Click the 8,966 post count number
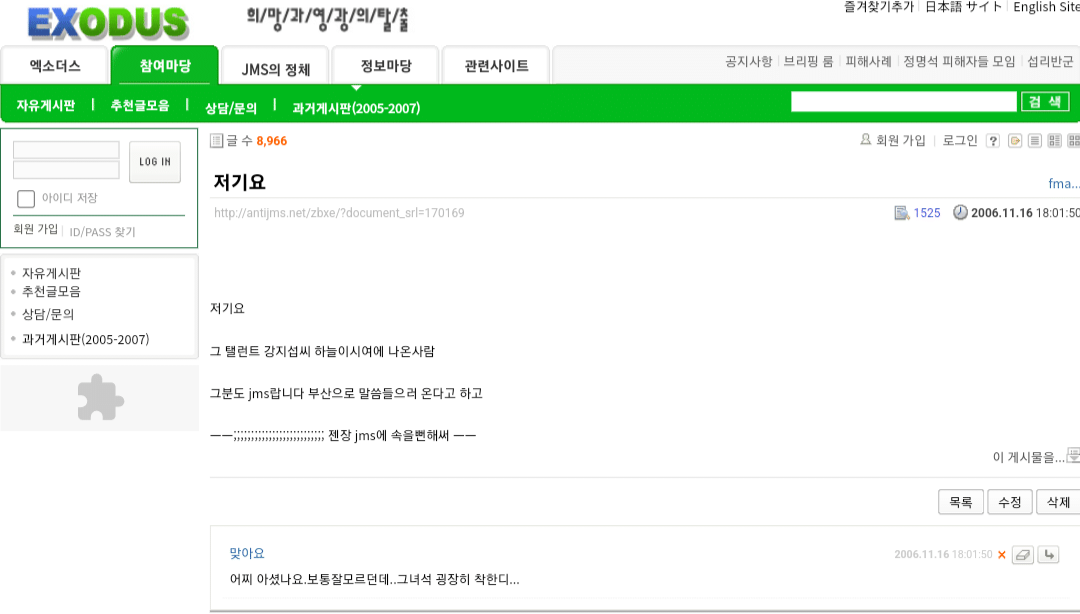The height and width of the screenshot is (614, 1080). (271, 141)
